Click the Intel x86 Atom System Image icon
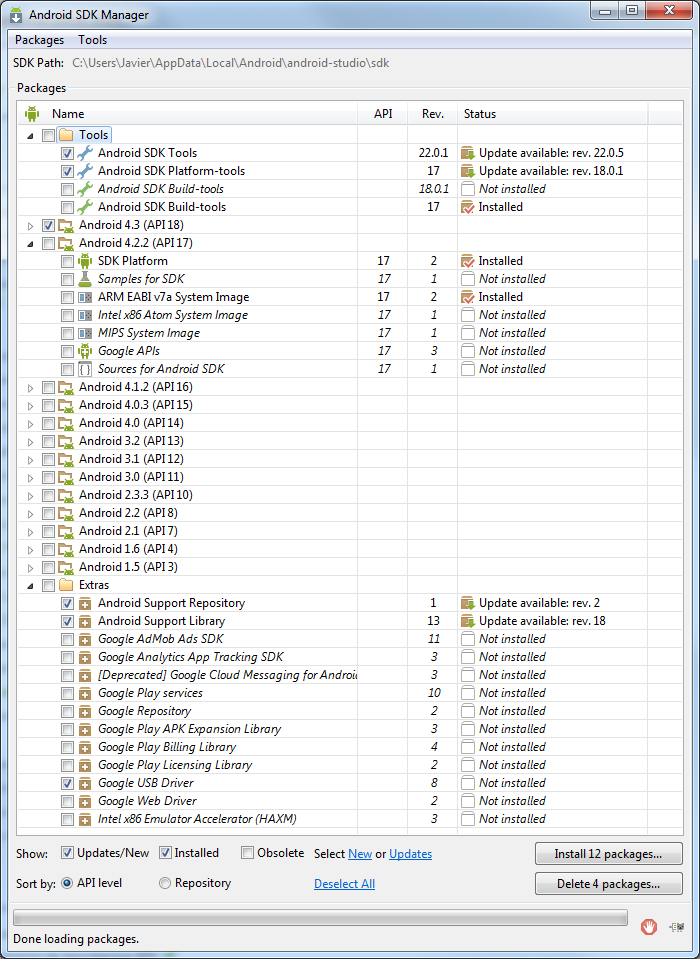Image resolution: width=700 pixels, height=959 pixels. pyautogui.click(x=85, y=315)
